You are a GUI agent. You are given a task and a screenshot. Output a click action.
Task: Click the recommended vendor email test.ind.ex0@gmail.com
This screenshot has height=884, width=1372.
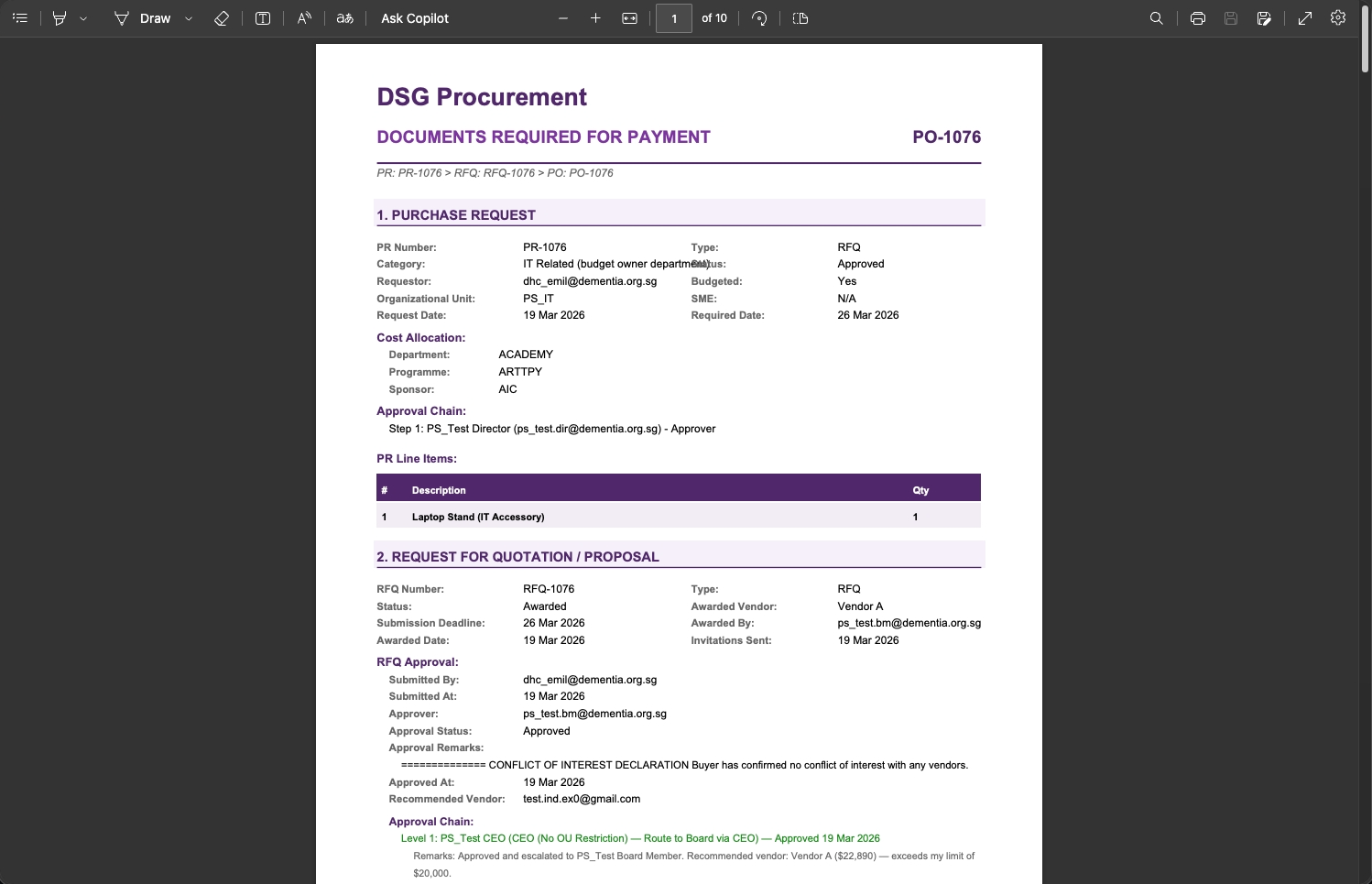pos(582,799)
